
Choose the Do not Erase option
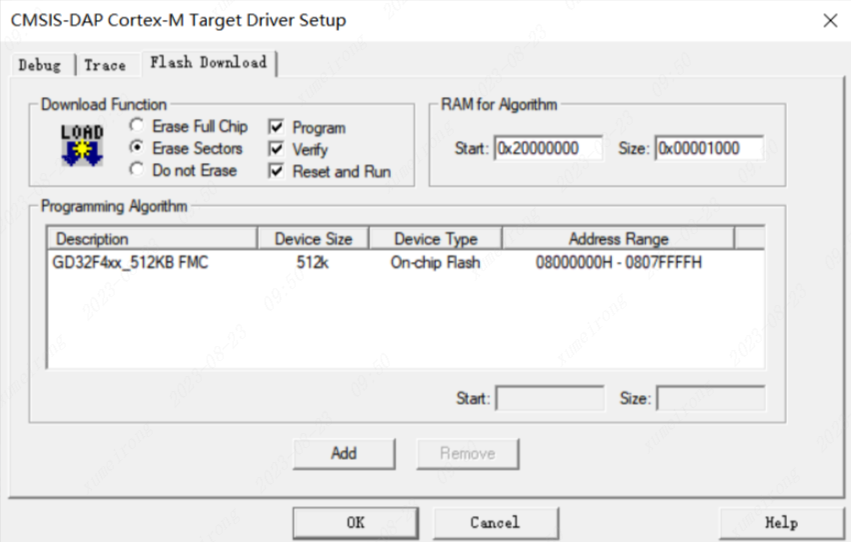pos(136,170)
